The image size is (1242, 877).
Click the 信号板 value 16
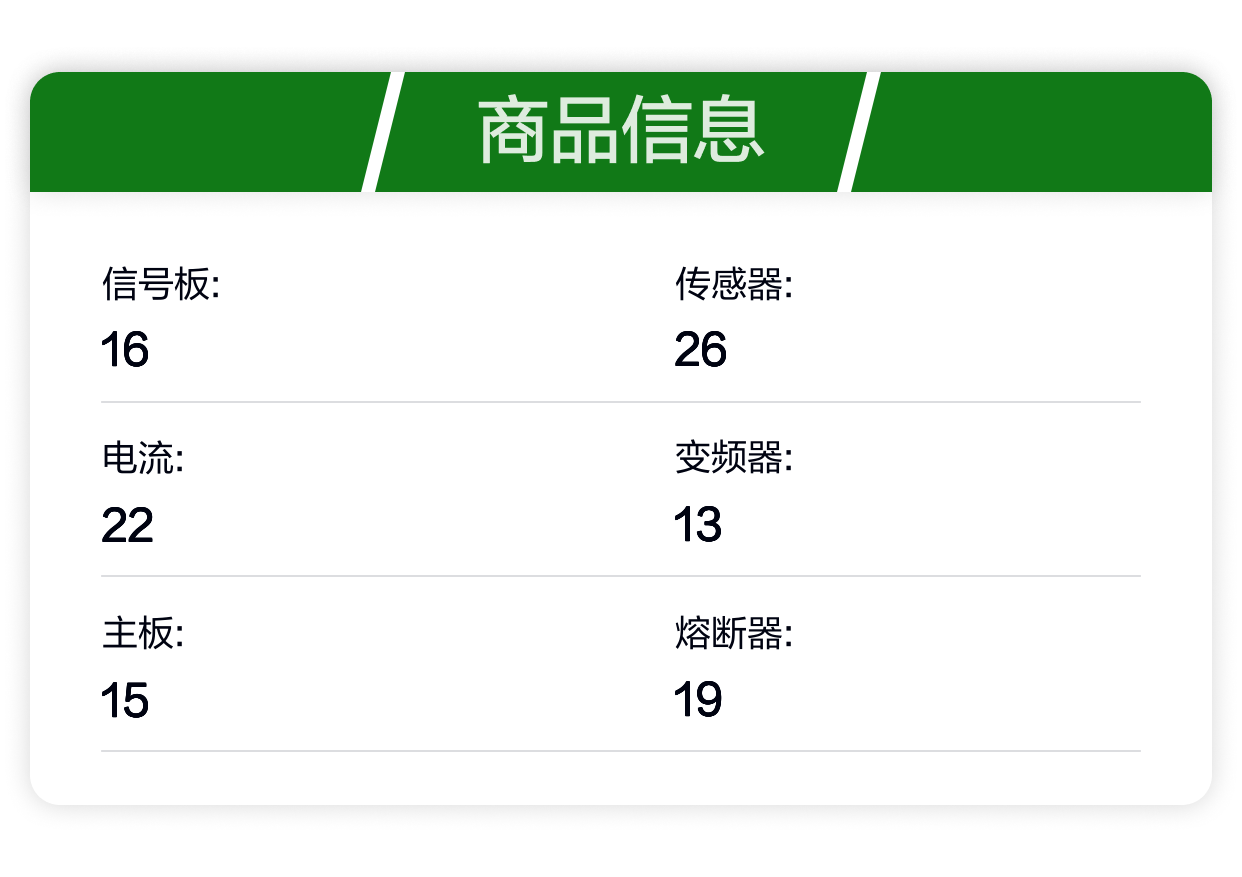[125, 350]
